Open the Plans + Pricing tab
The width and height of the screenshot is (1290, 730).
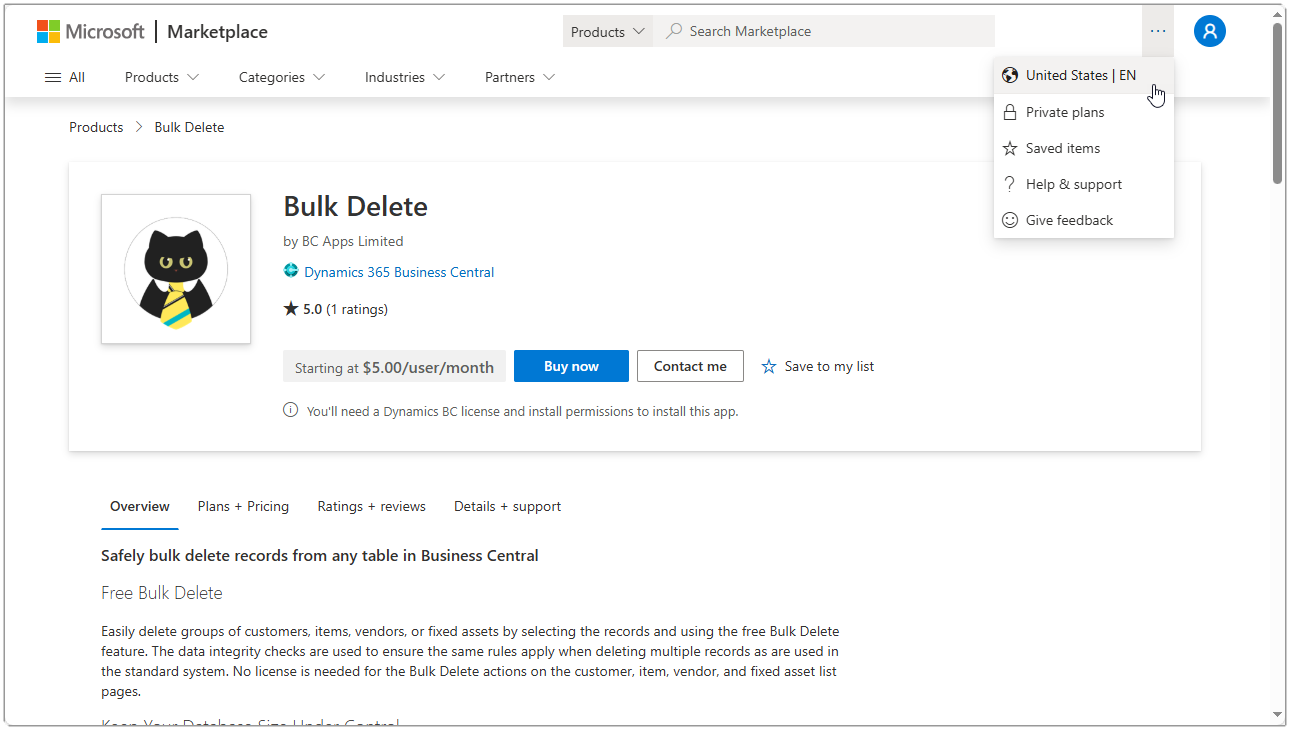[x=243, y=506]
